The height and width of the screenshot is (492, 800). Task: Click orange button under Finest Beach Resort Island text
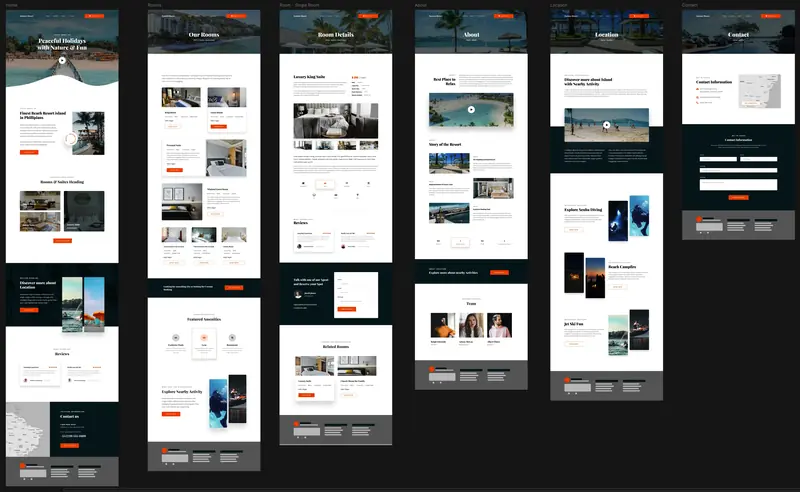click(x=29, y=152)
